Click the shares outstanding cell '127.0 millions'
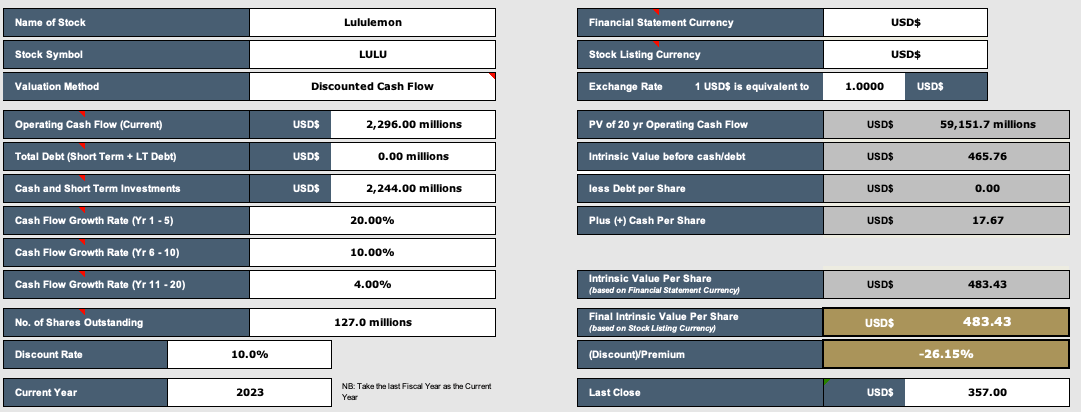Screen dimensions: 1081x412 coord(372,322)
